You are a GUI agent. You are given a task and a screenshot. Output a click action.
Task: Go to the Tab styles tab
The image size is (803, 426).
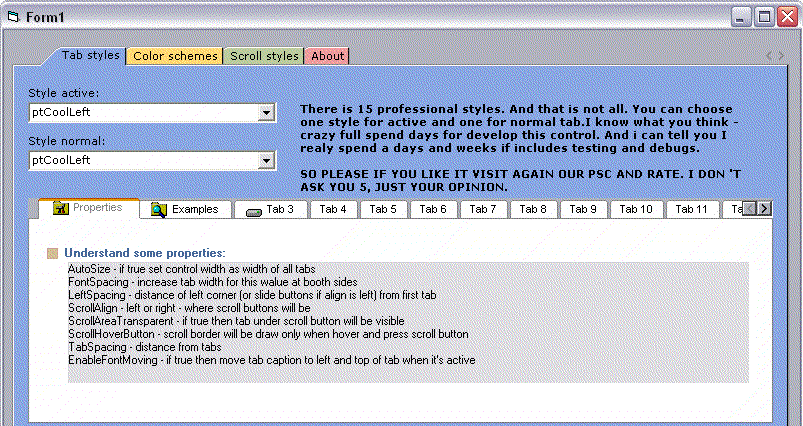point(91,55)
